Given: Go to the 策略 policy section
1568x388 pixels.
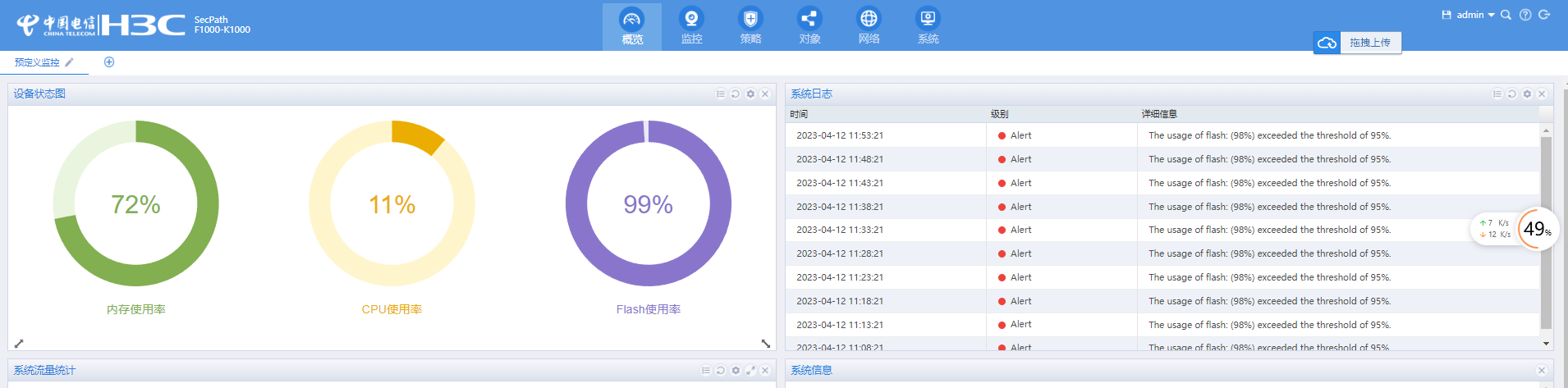Looking at the screenshot, I should click(750, 26).
